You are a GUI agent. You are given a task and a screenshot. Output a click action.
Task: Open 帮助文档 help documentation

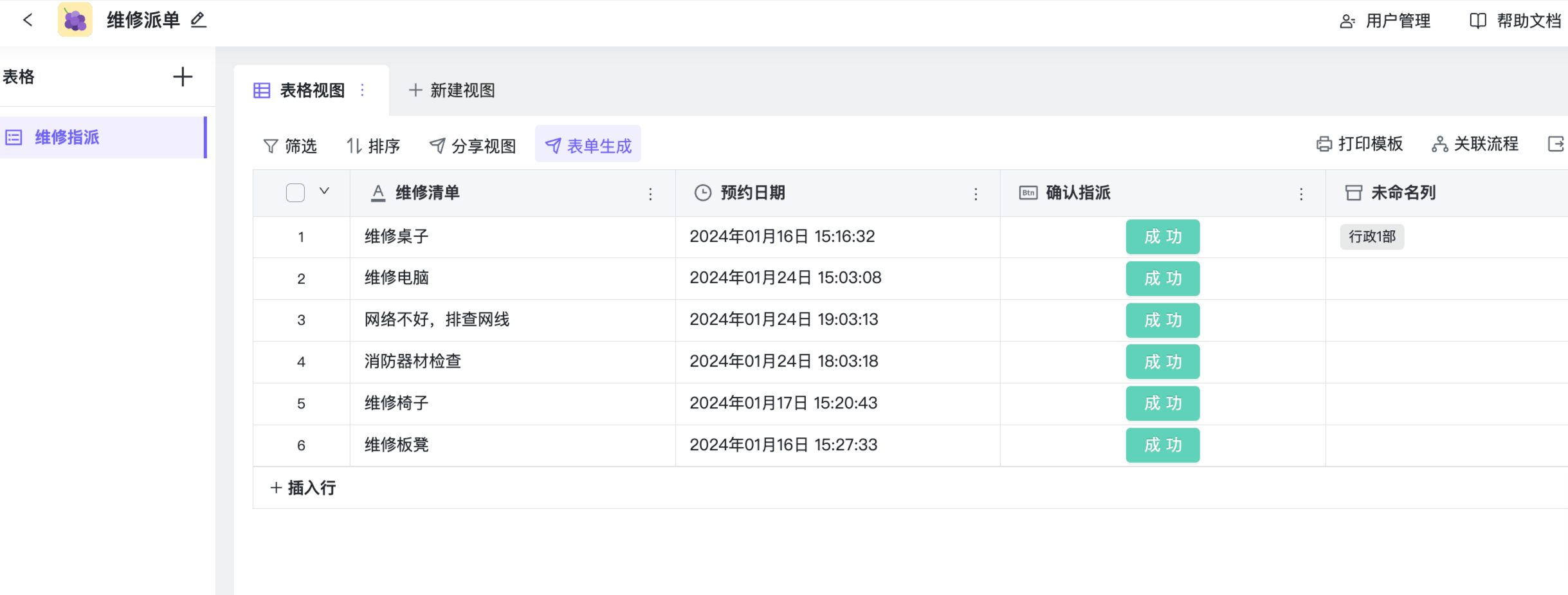coord(1515,21)
